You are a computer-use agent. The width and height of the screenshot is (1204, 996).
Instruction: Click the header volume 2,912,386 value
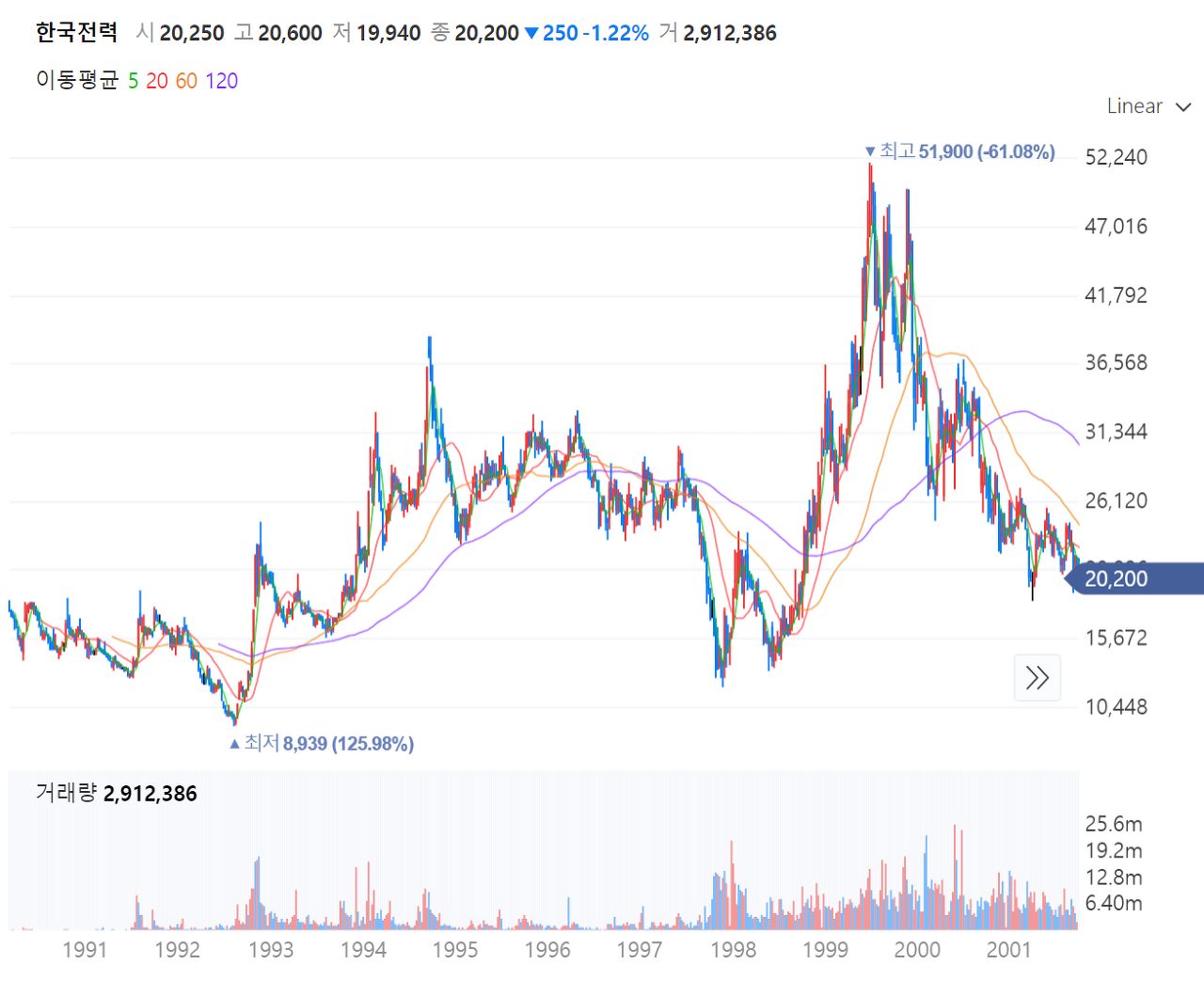pos(730,33)
